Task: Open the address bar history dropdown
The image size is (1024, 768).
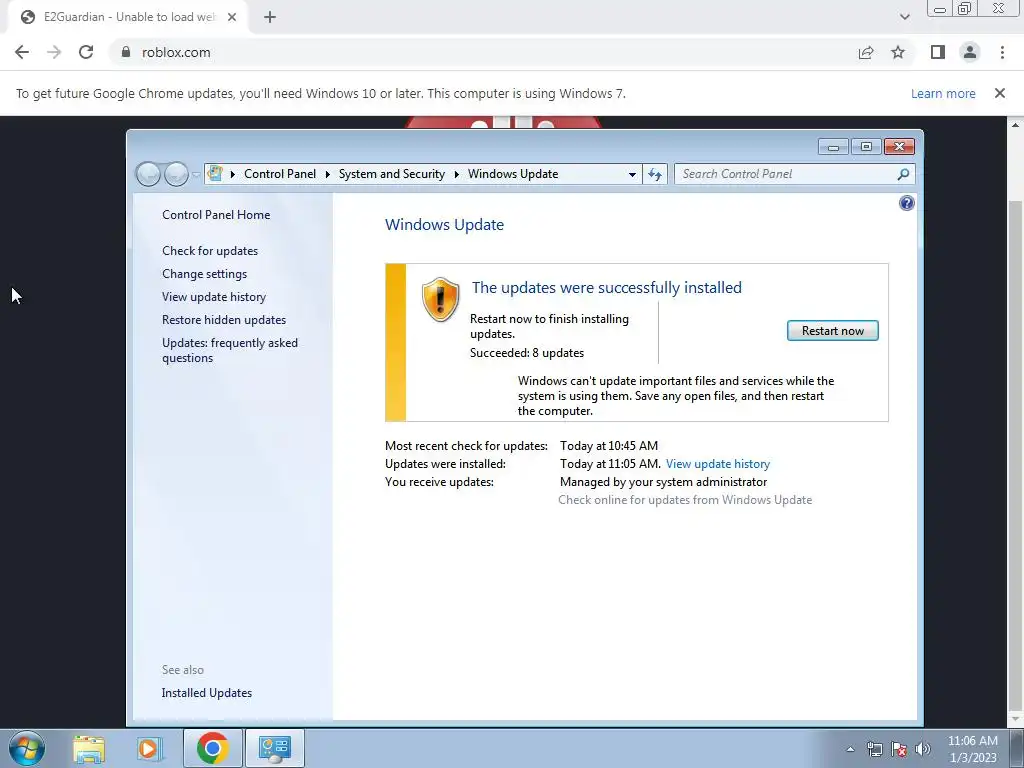Action: [x=632, y=174]
